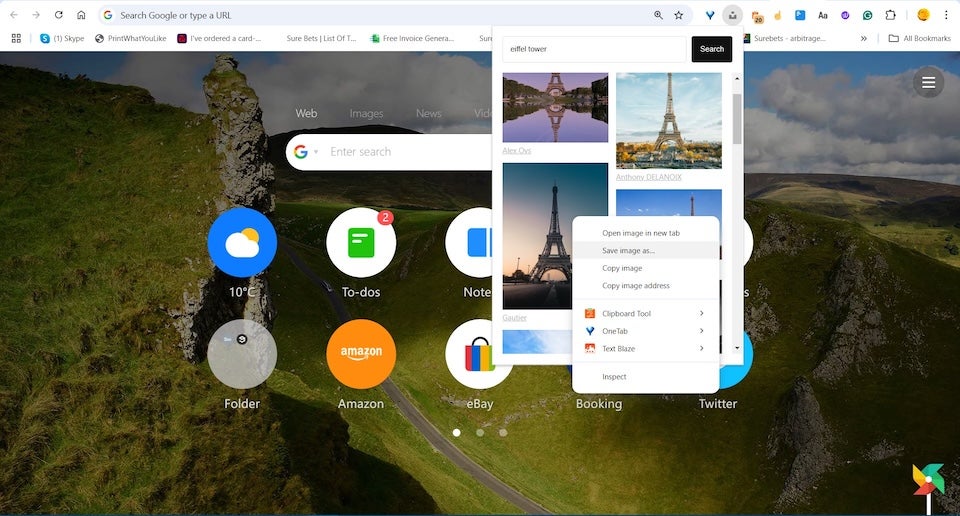Open the extension with the 20 badge

point(757,16)
